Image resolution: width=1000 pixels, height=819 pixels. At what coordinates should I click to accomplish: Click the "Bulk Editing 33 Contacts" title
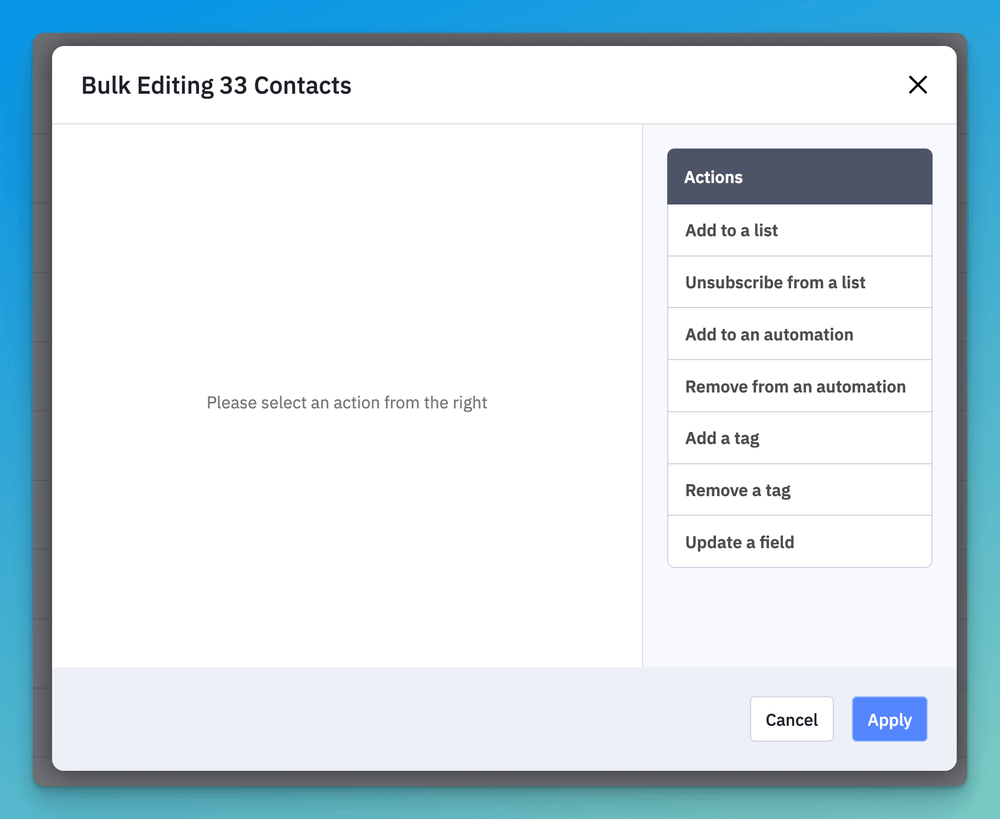216,86
